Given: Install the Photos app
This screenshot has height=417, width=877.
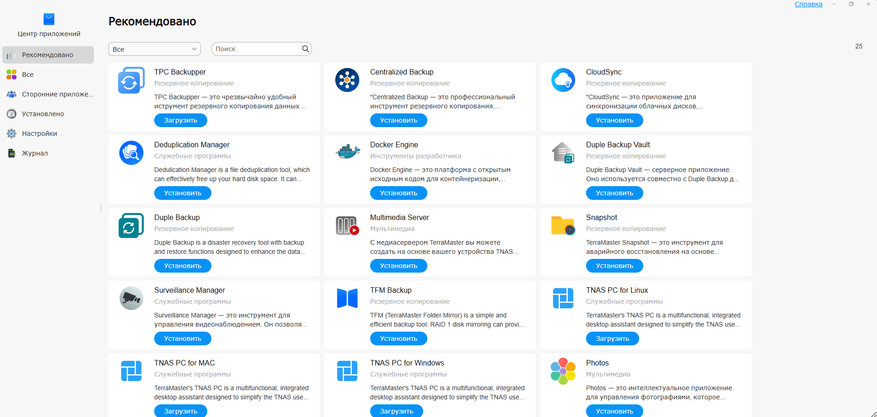Looking at the screenshot, I should click(614, 411).
